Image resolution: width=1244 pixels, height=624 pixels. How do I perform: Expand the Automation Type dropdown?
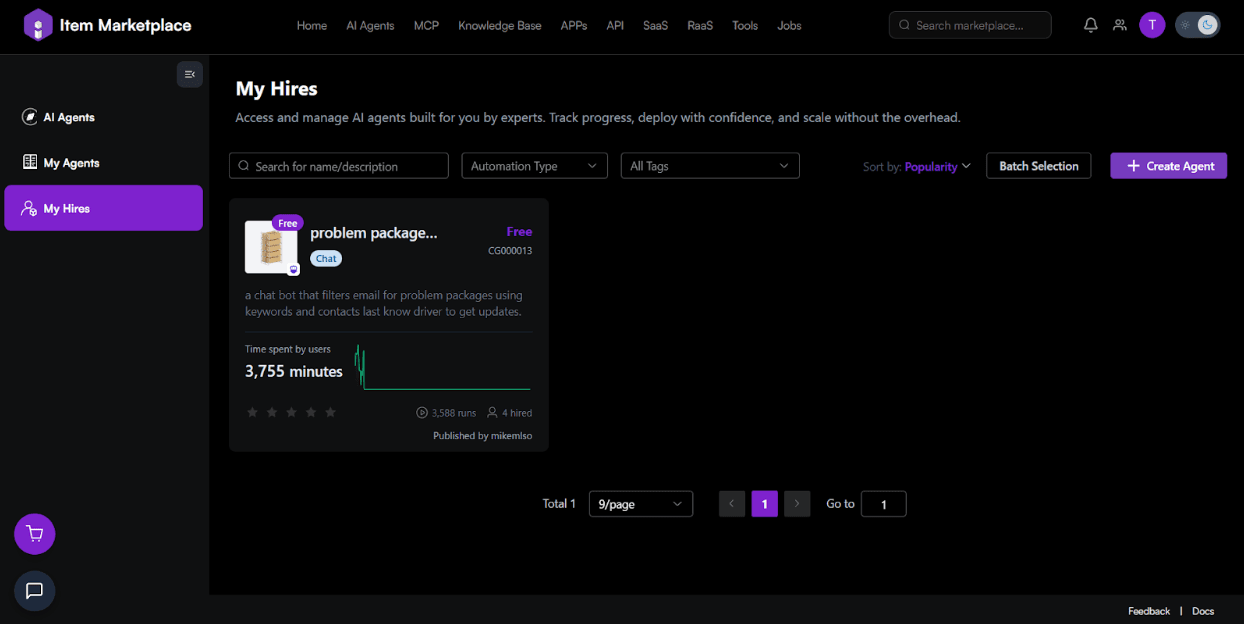534,166
